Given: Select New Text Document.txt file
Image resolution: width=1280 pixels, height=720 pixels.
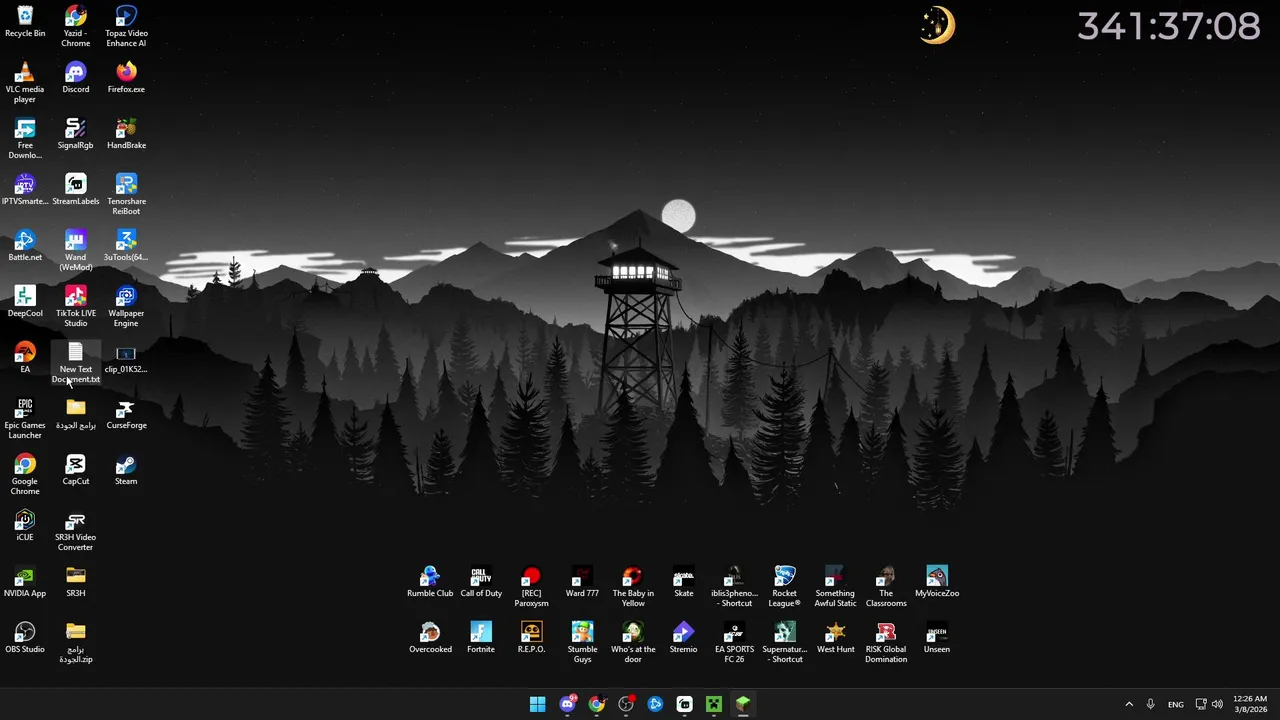Looking at the screenshot, I should [76, 363].
